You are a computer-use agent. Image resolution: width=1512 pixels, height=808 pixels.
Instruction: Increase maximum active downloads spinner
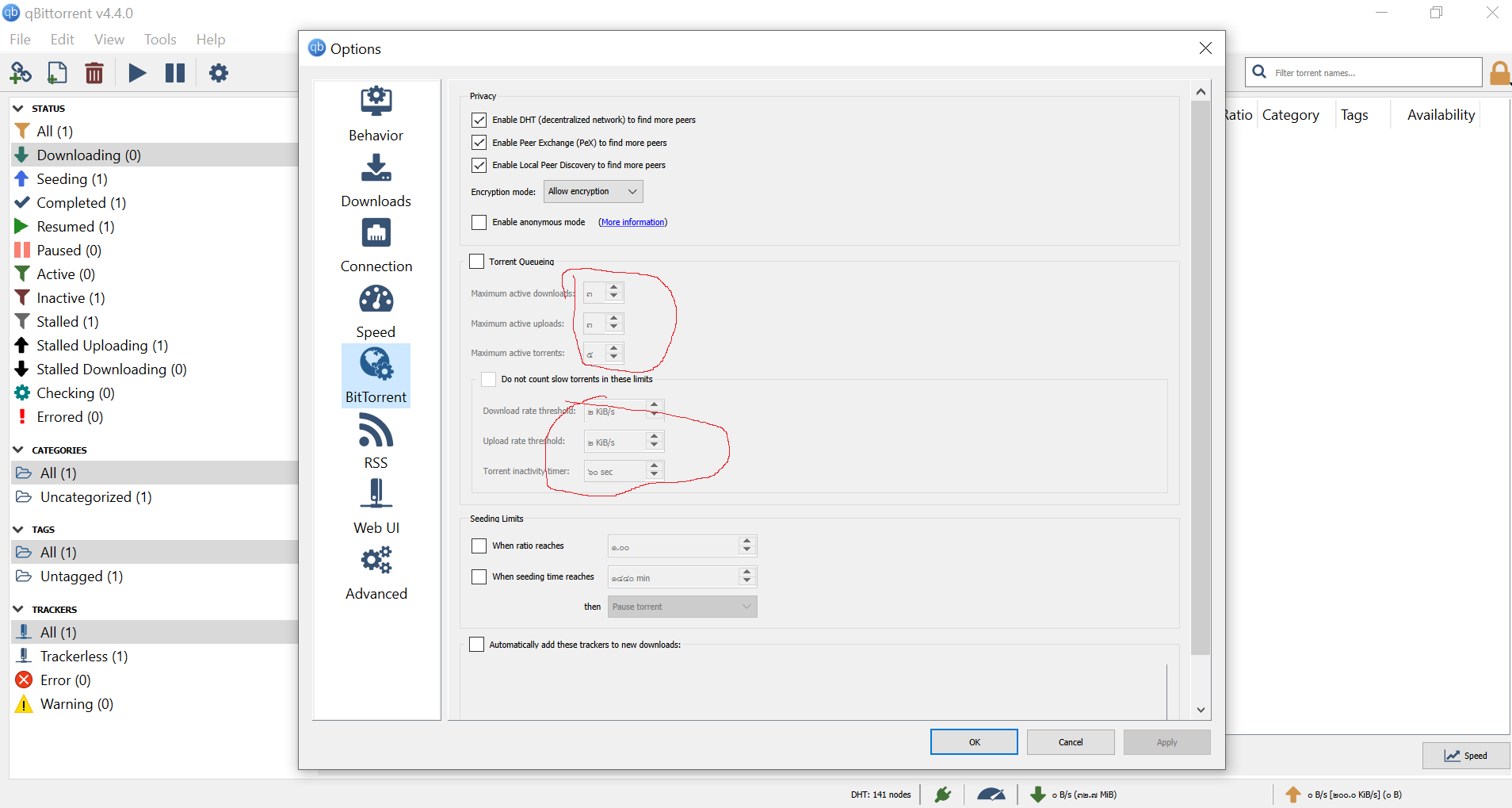[614, 287]
